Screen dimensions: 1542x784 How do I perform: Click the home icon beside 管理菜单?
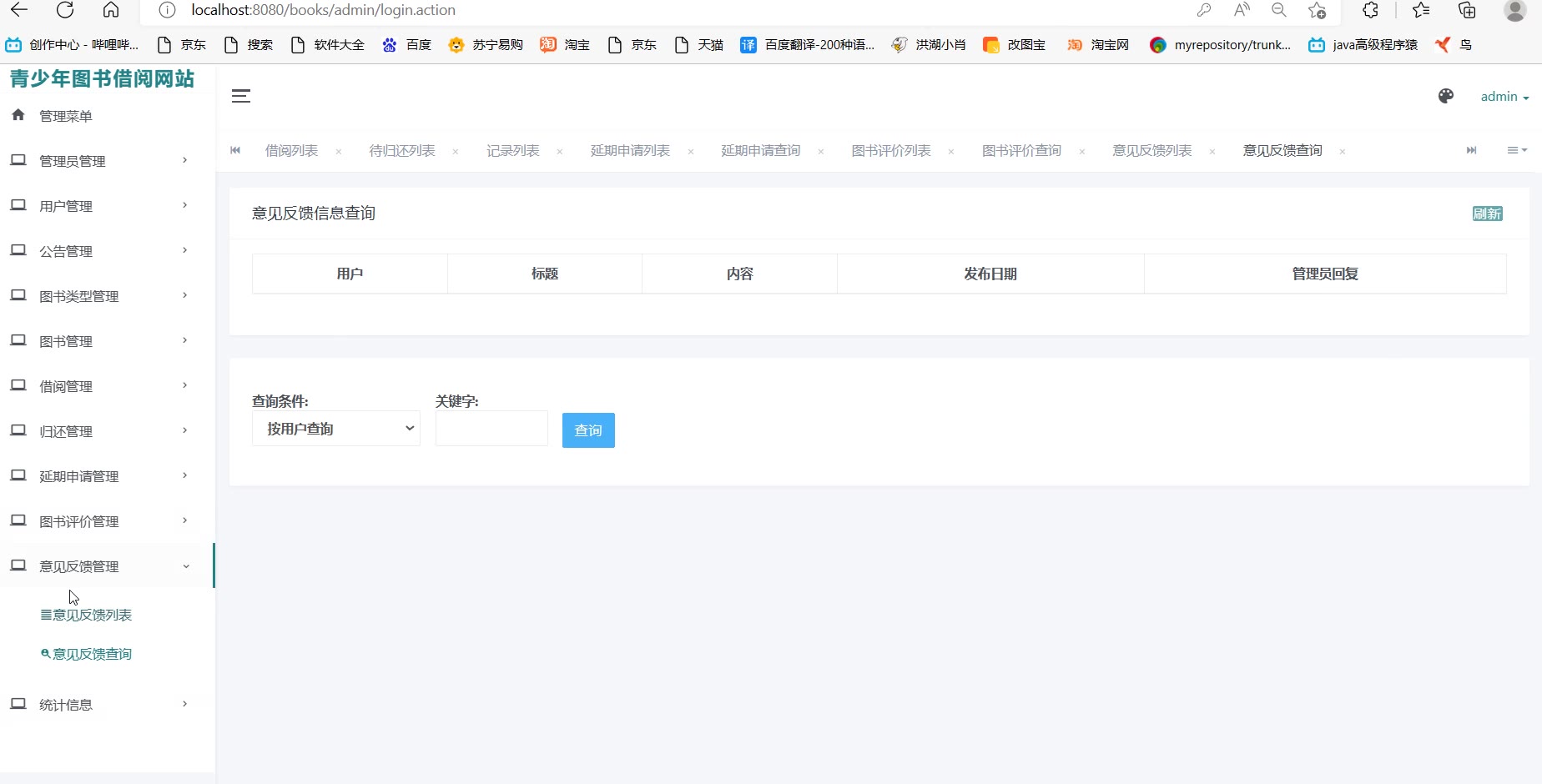tap(18, 115)
